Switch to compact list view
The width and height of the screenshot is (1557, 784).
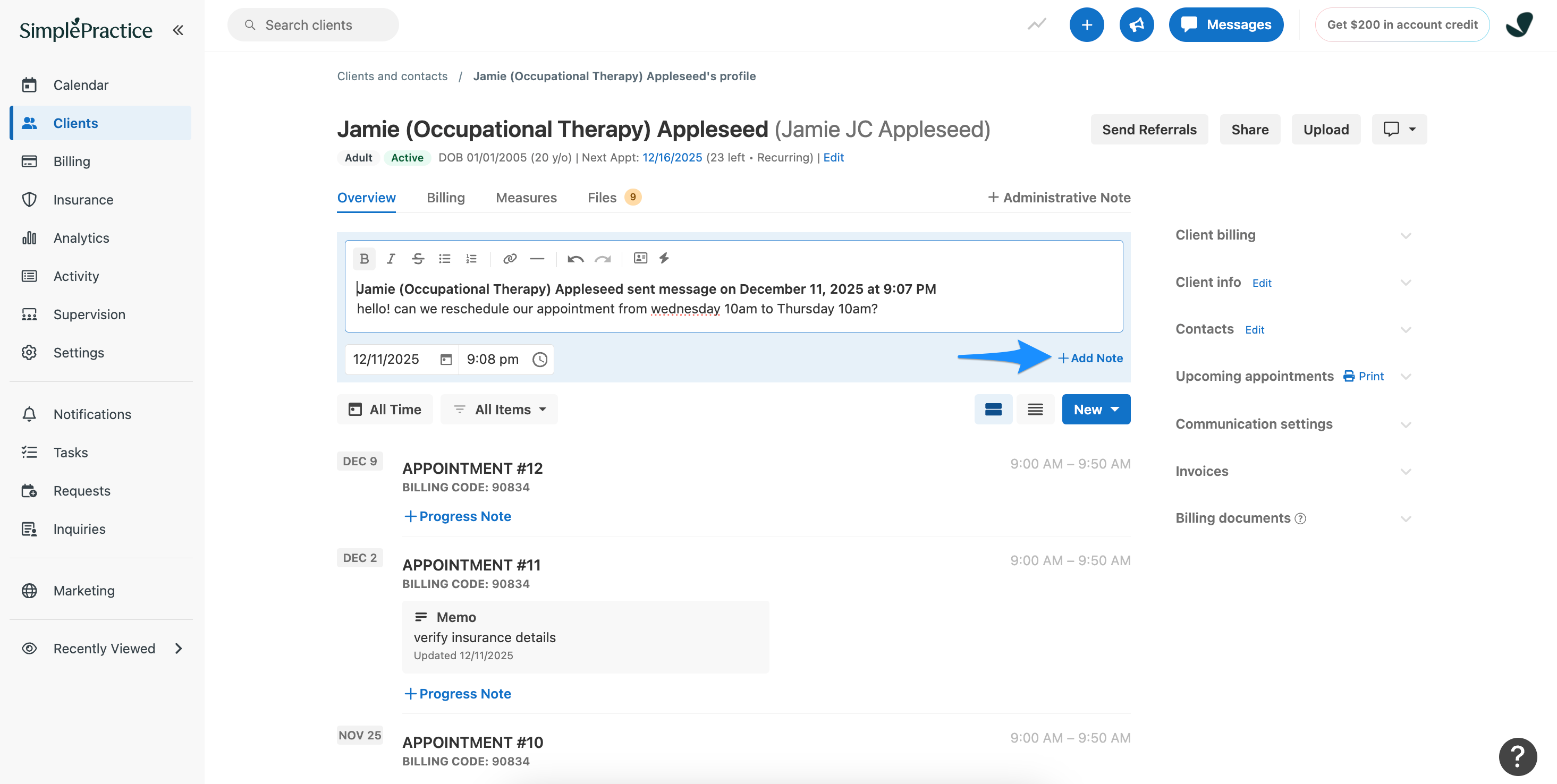coord(1035,410)
